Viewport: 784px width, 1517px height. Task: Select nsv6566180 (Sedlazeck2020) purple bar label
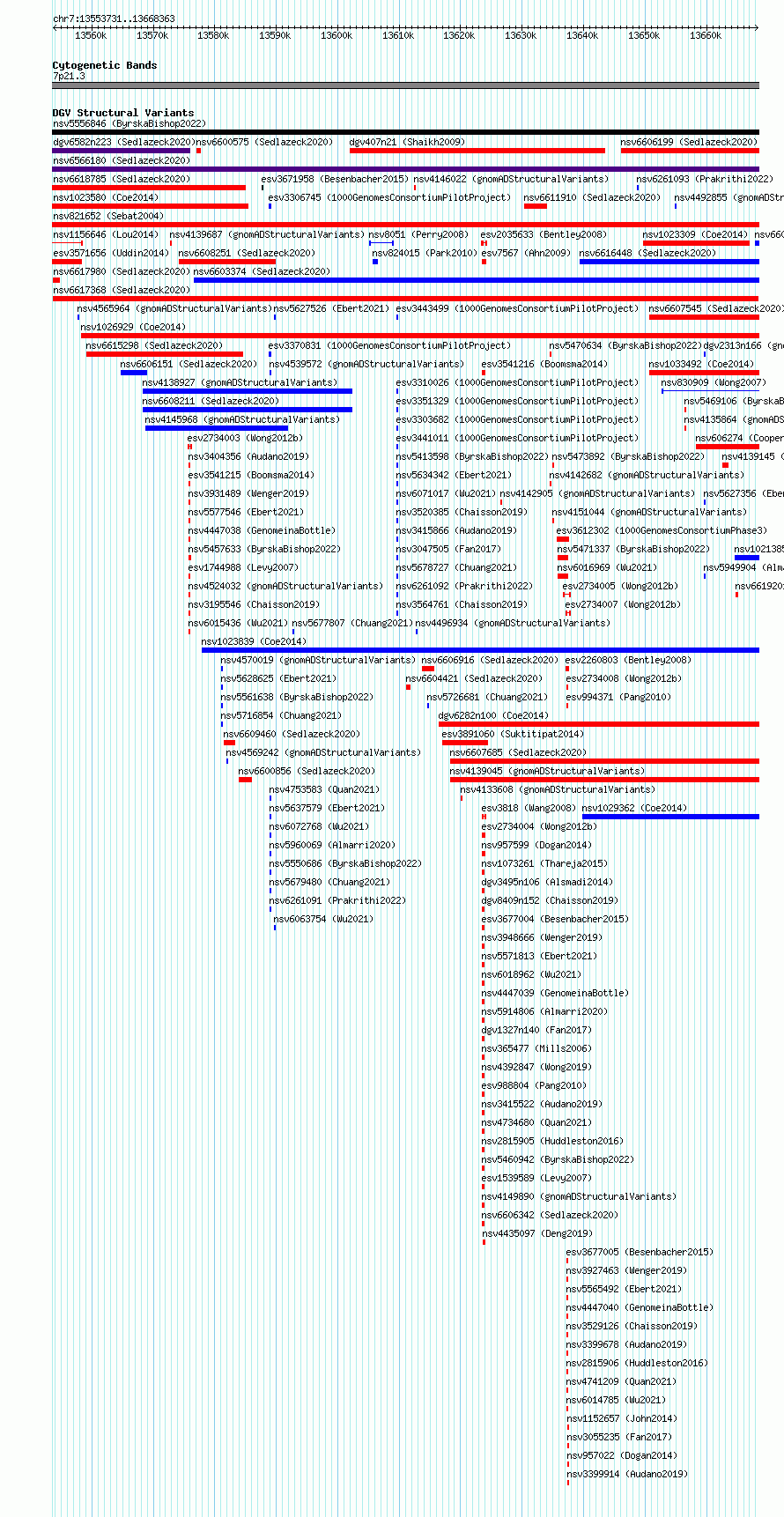click(x=122, y=160)
